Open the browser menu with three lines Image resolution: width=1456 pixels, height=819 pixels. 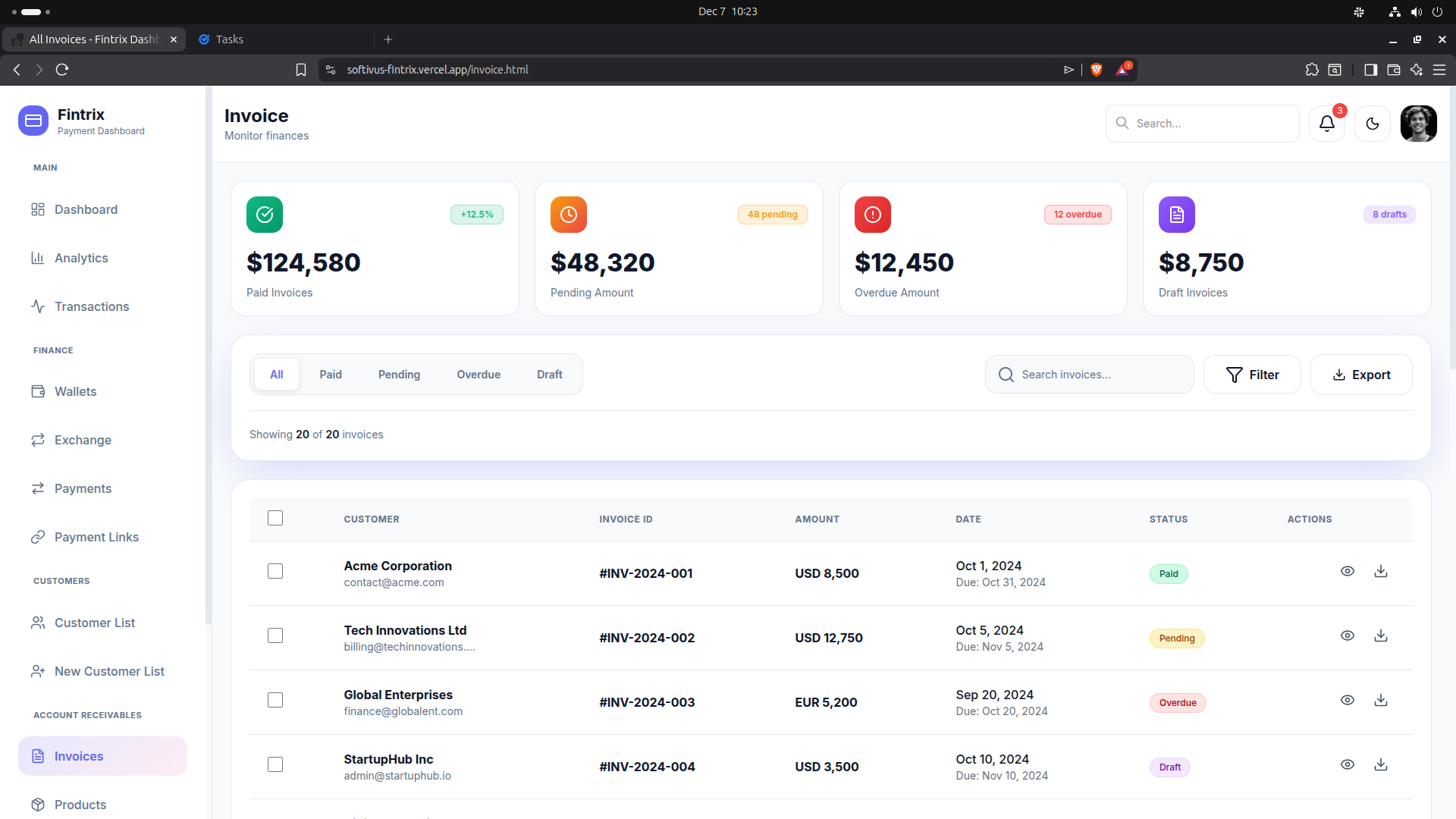pos(1440,69)
